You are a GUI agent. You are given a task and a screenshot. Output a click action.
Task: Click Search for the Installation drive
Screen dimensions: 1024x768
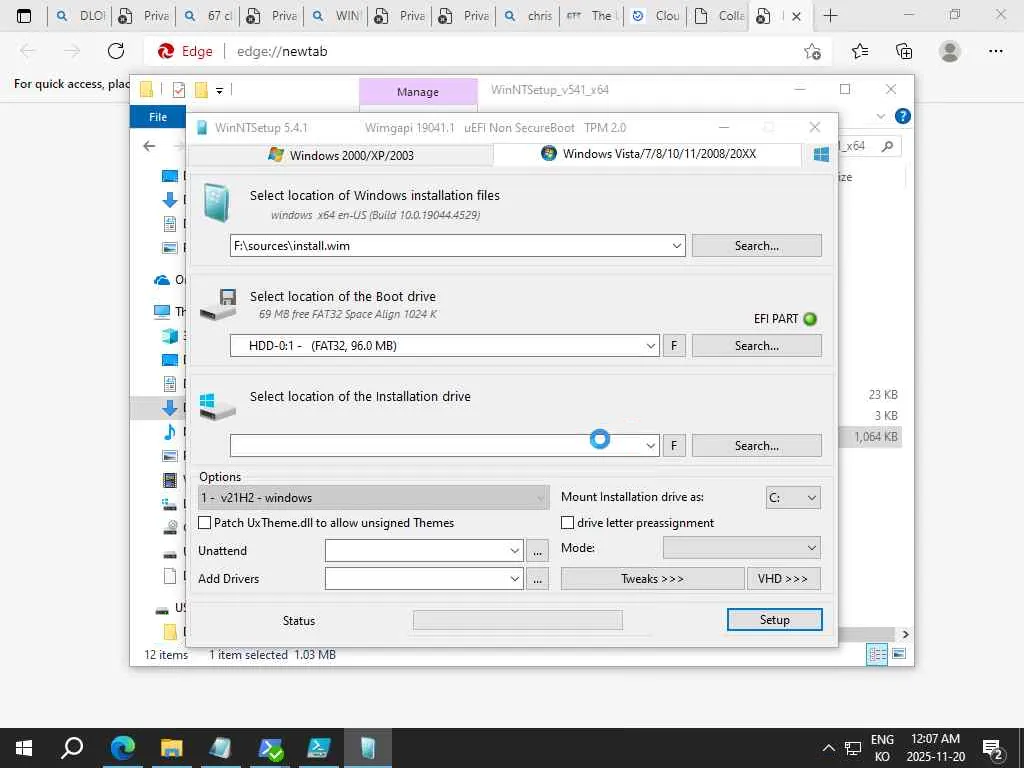click(x=757, y=445)
